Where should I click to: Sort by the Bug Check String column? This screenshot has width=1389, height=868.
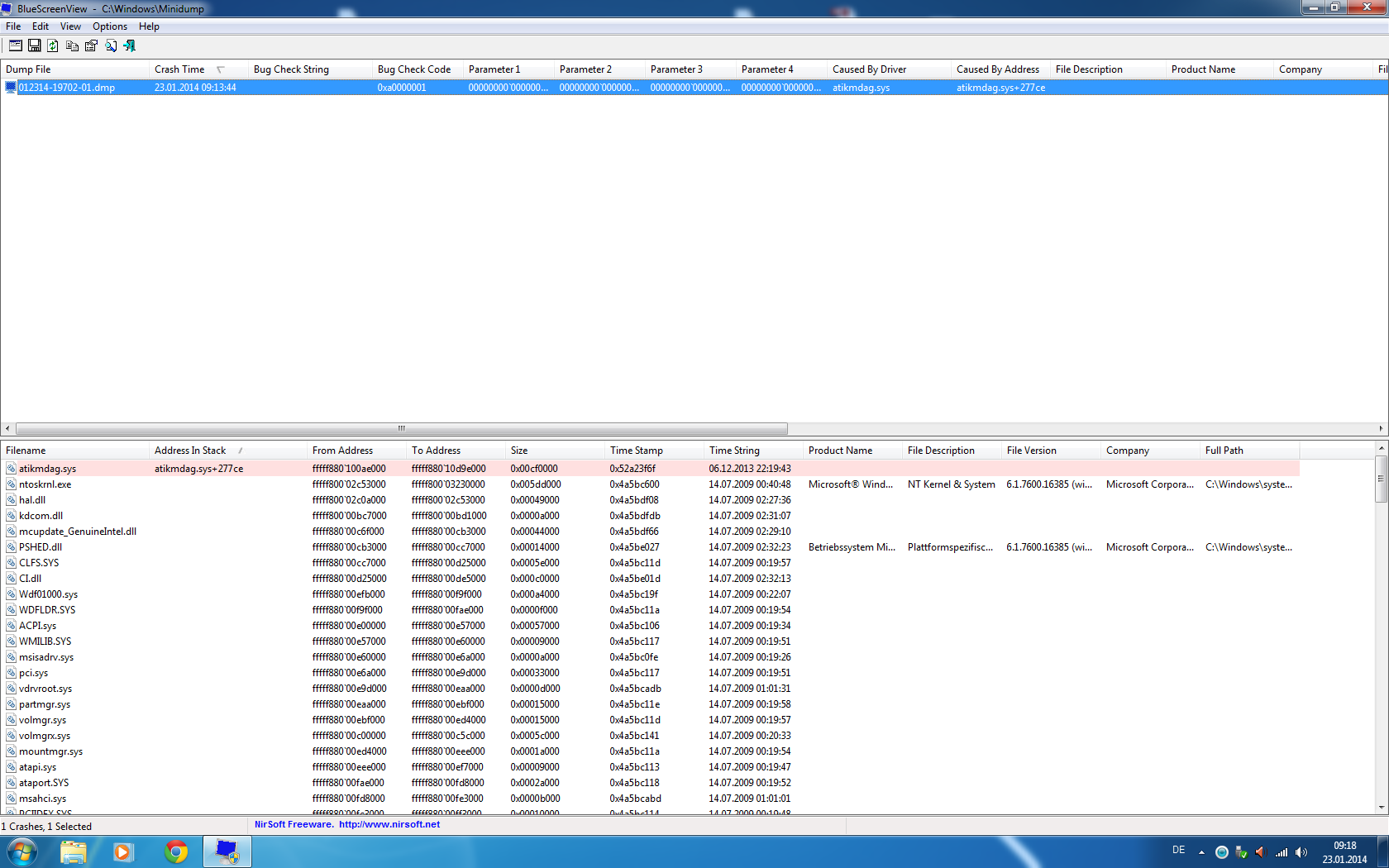310,69
